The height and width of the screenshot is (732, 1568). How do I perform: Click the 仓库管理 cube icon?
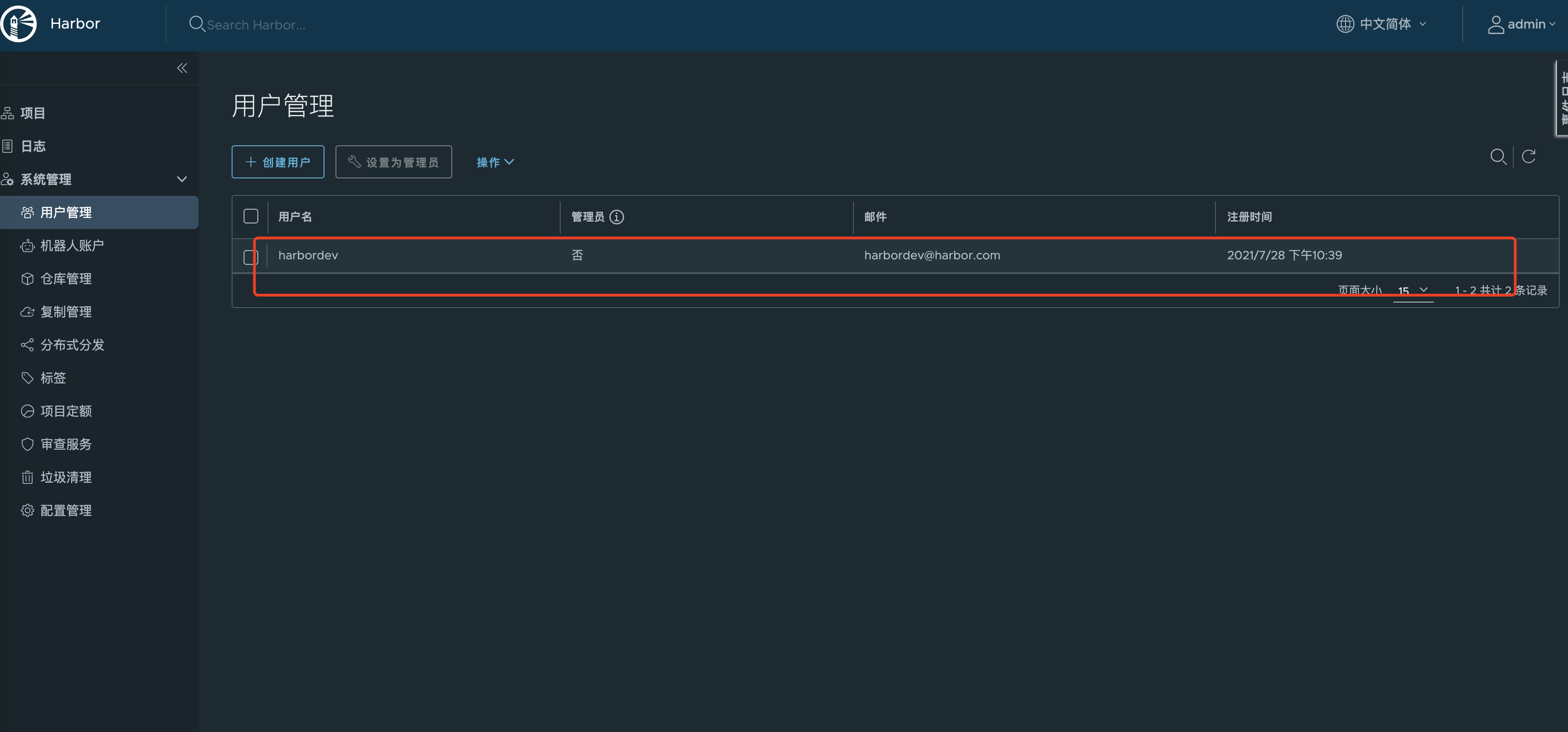(x=28, y=278)
